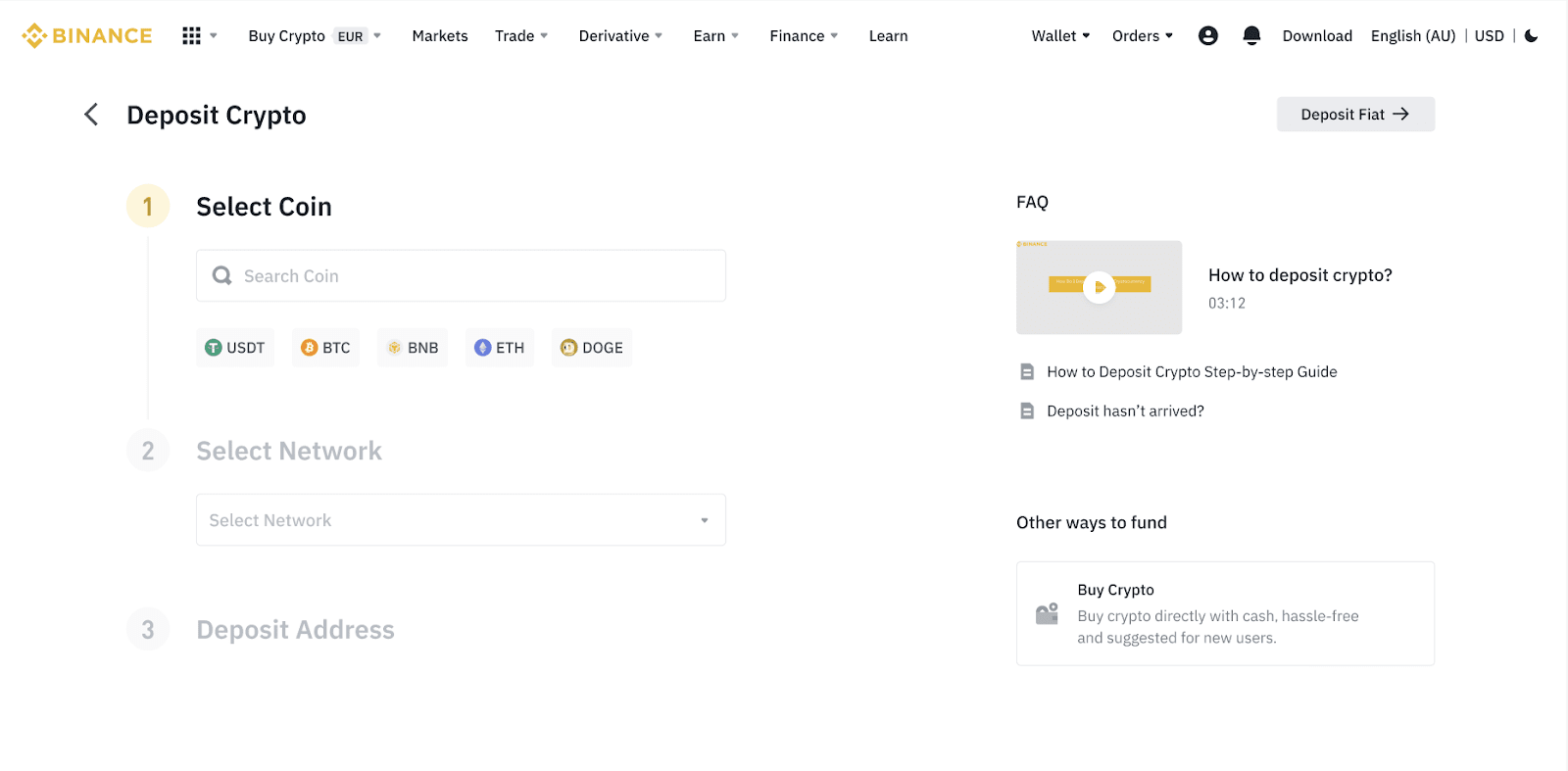
Task: Open the notifications bell icon
Action: [1250, 36]
